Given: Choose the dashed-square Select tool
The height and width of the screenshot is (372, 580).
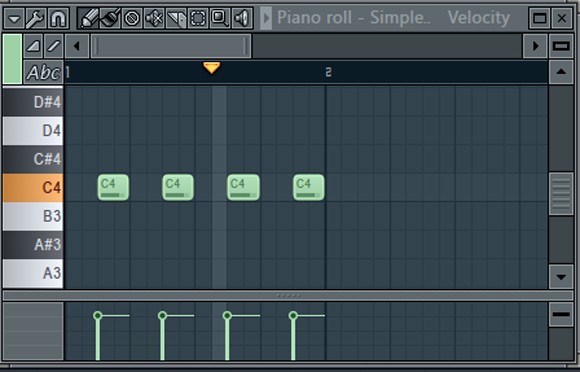Looking at the screenshot, I should pos(198,18).
